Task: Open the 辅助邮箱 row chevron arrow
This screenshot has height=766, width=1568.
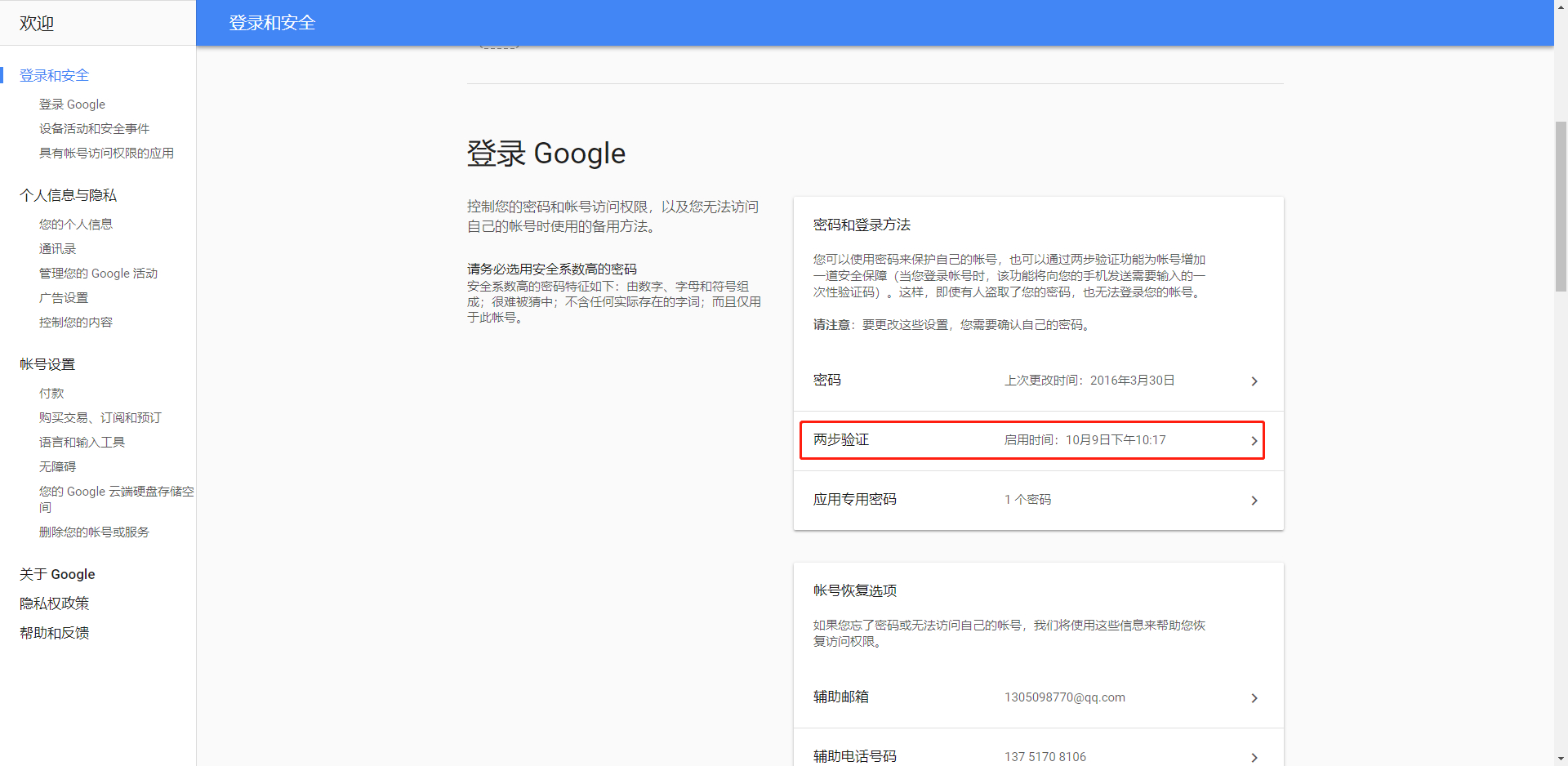Action: (x=1254, y=698)
